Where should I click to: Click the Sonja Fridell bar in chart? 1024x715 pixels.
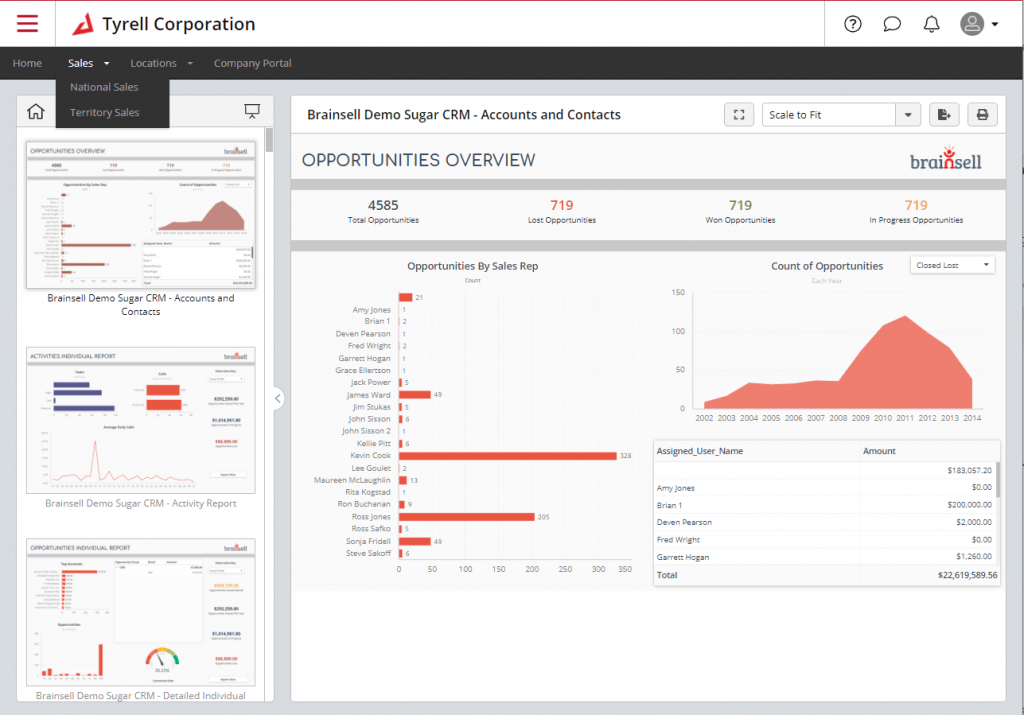415,541
